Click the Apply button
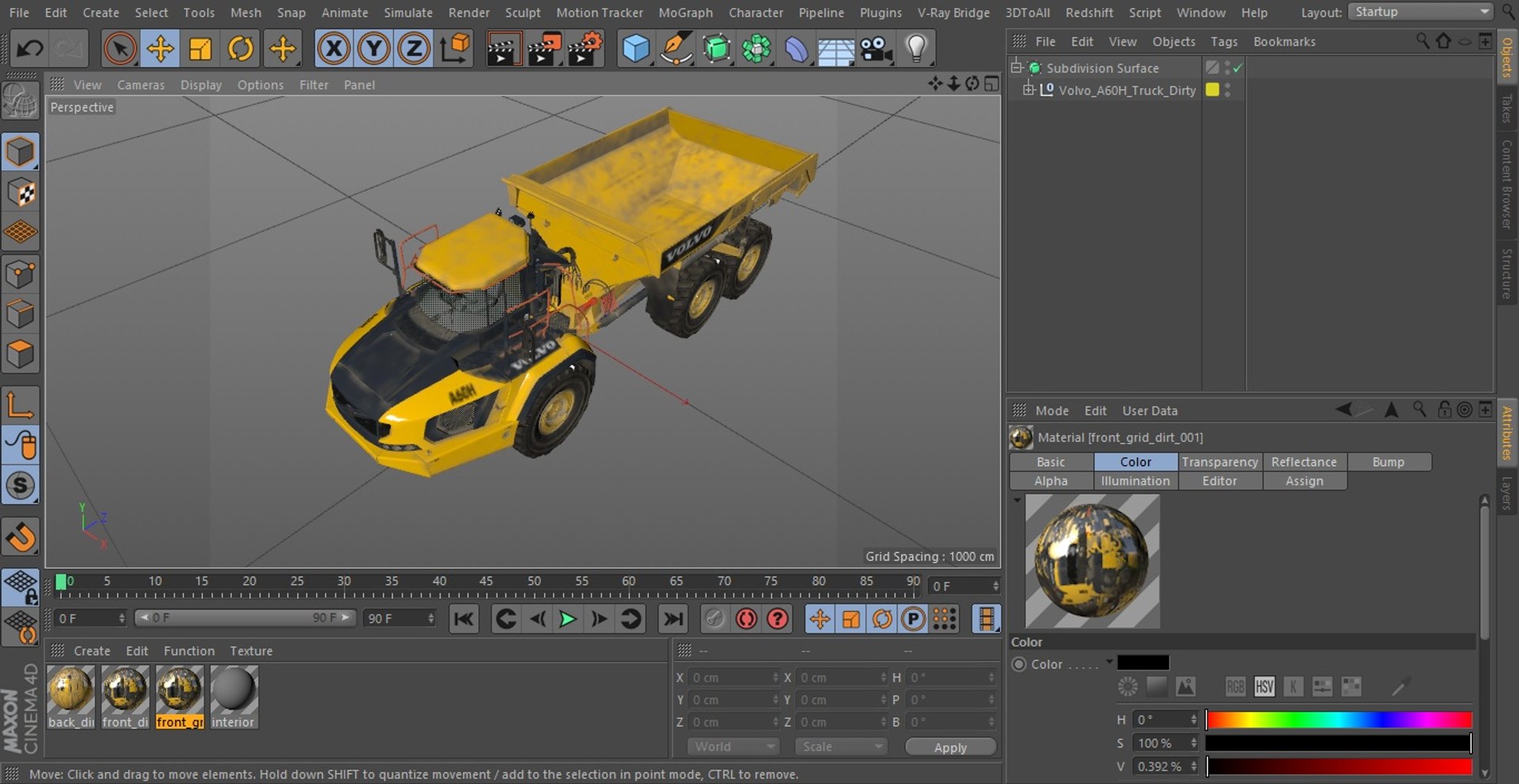Image resolution: width=1519 pixels, height=784 pixels. pos(950,748)
